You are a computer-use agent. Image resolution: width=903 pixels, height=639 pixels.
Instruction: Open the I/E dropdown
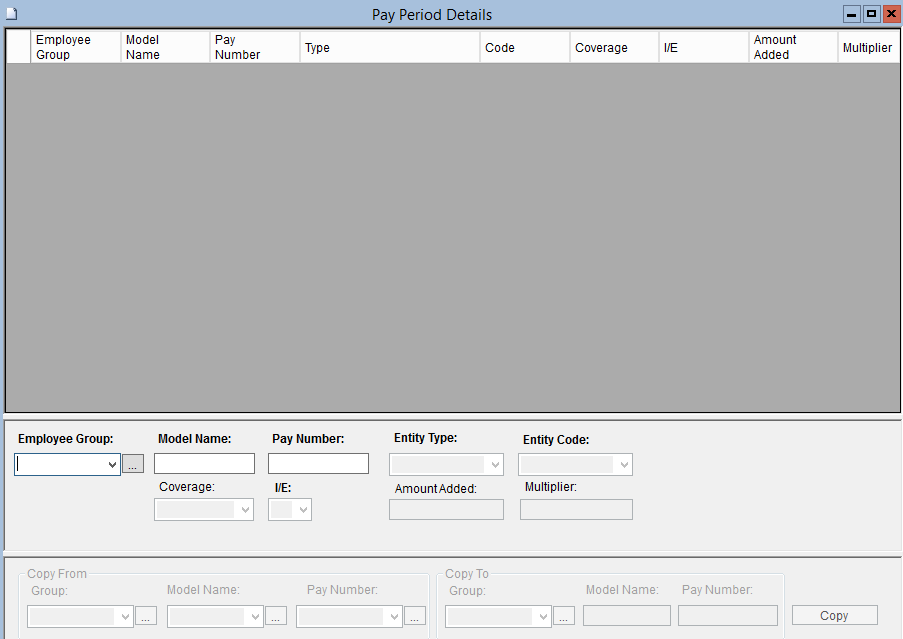tap(290, 510)
